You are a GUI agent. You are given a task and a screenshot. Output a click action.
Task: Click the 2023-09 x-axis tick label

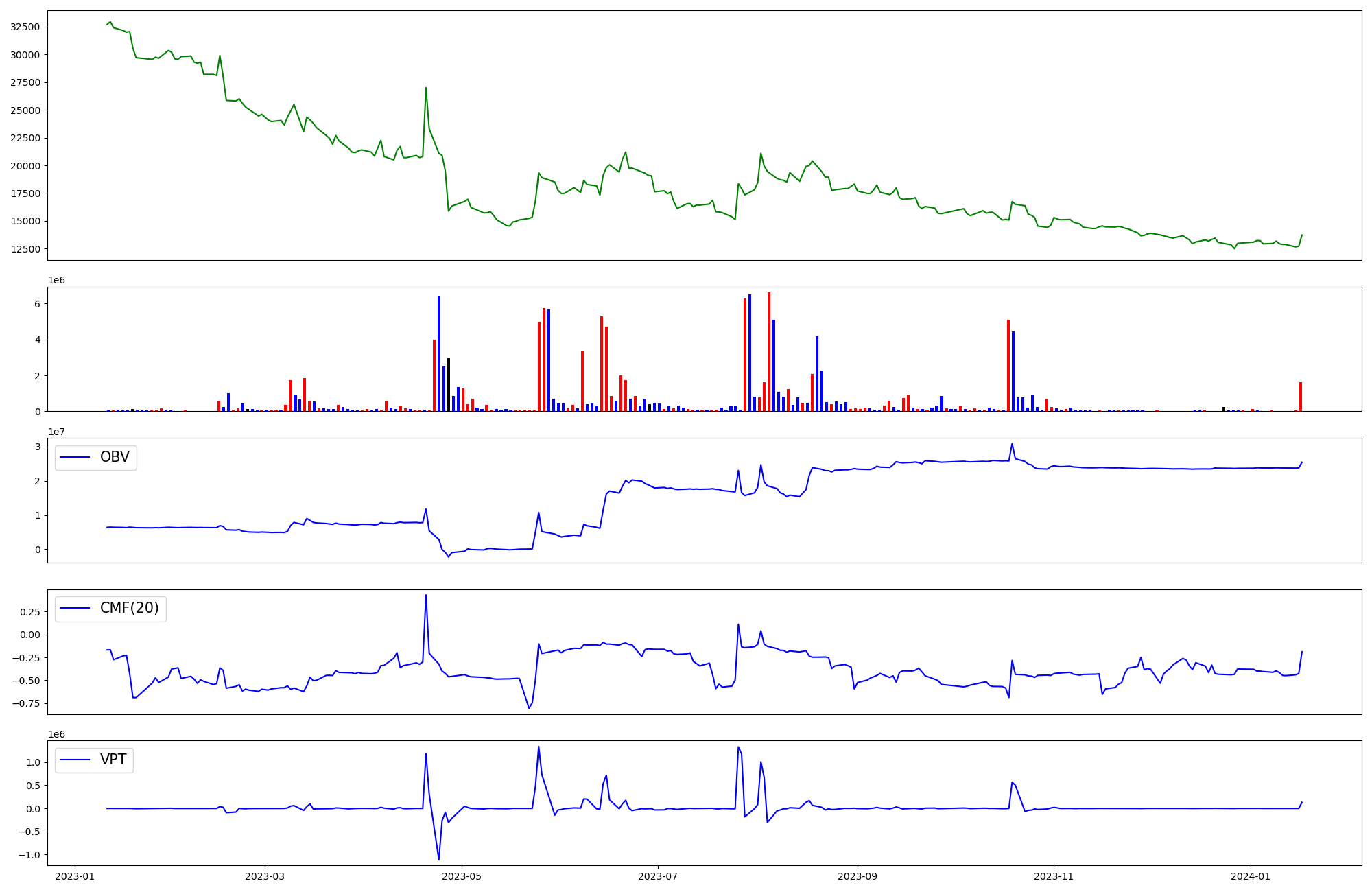[858, 876]
